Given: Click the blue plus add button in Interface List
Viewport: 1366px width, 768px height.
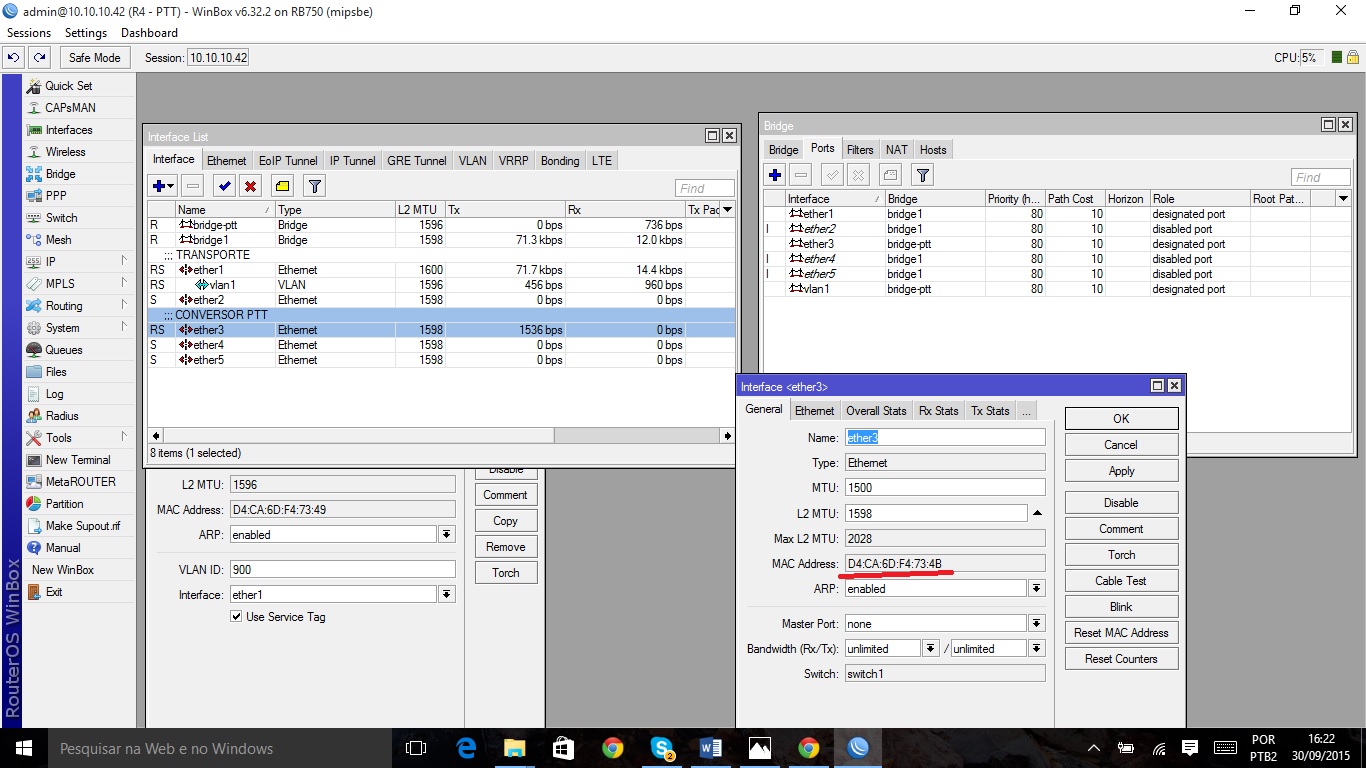Looking at the screenshot, I should (158, 186).
